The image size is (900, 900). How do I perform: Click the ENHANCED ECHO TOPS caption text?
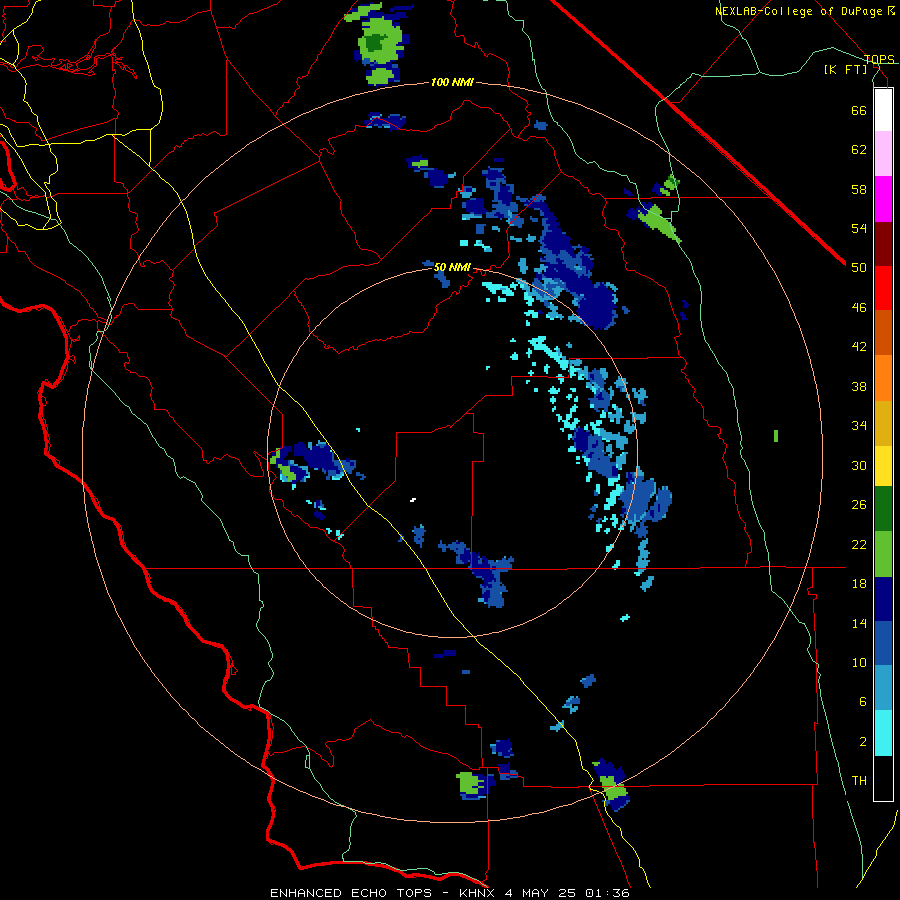pyautogui.click(x=351, y=893)
